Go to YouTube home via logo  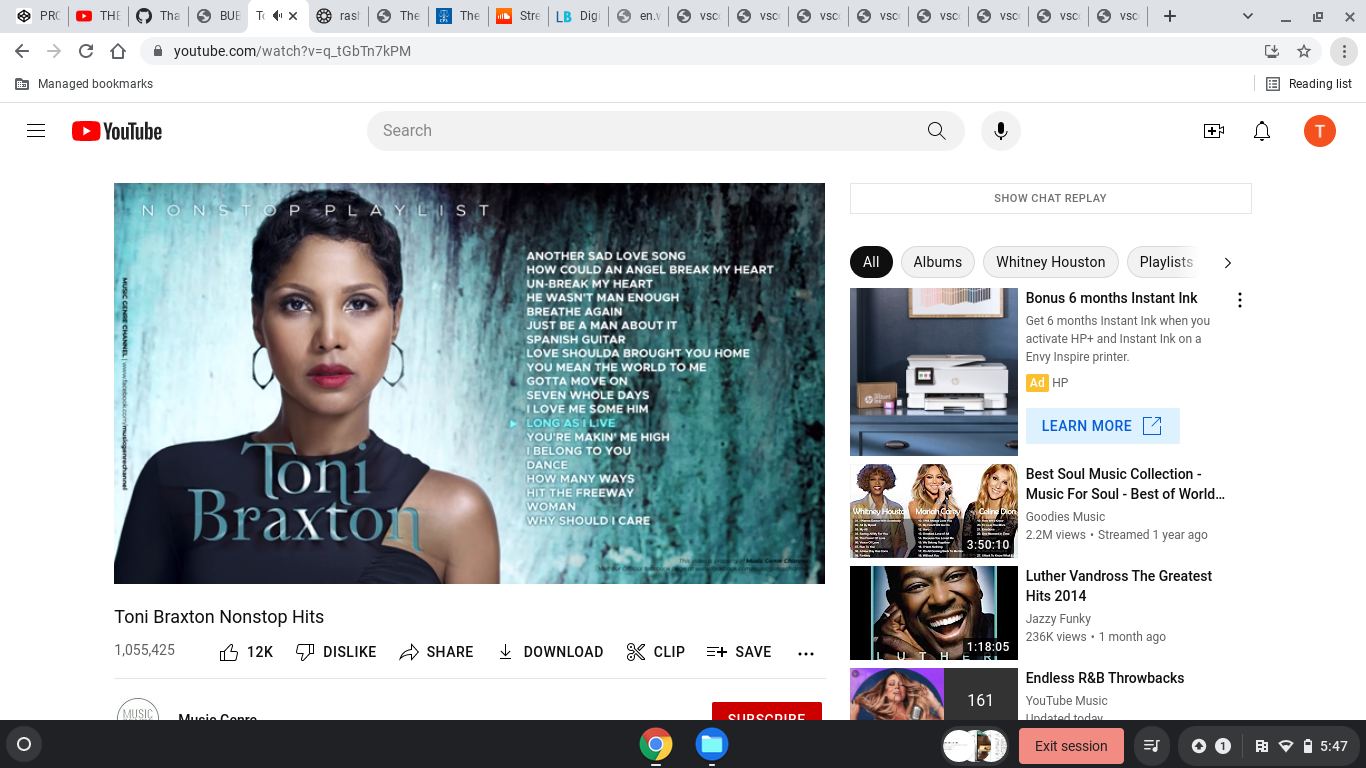tap(117, 131)
